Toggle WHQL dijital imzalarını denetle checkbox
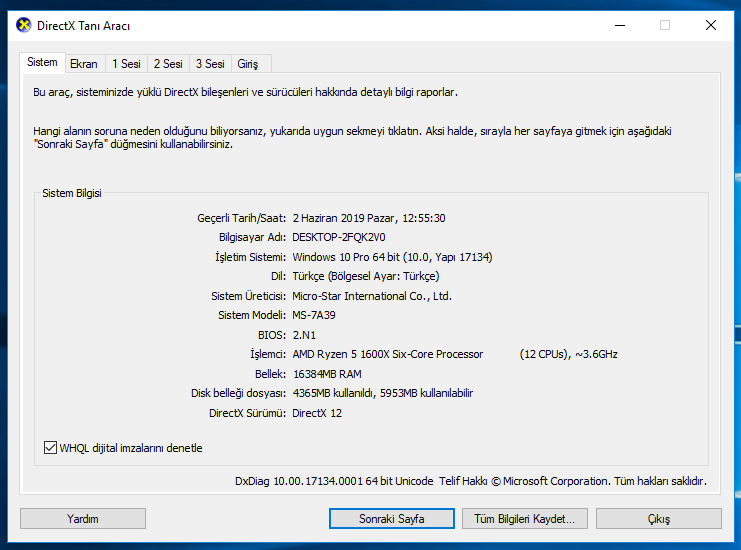This screenshot has height=550, width=741. coord(50,447)
